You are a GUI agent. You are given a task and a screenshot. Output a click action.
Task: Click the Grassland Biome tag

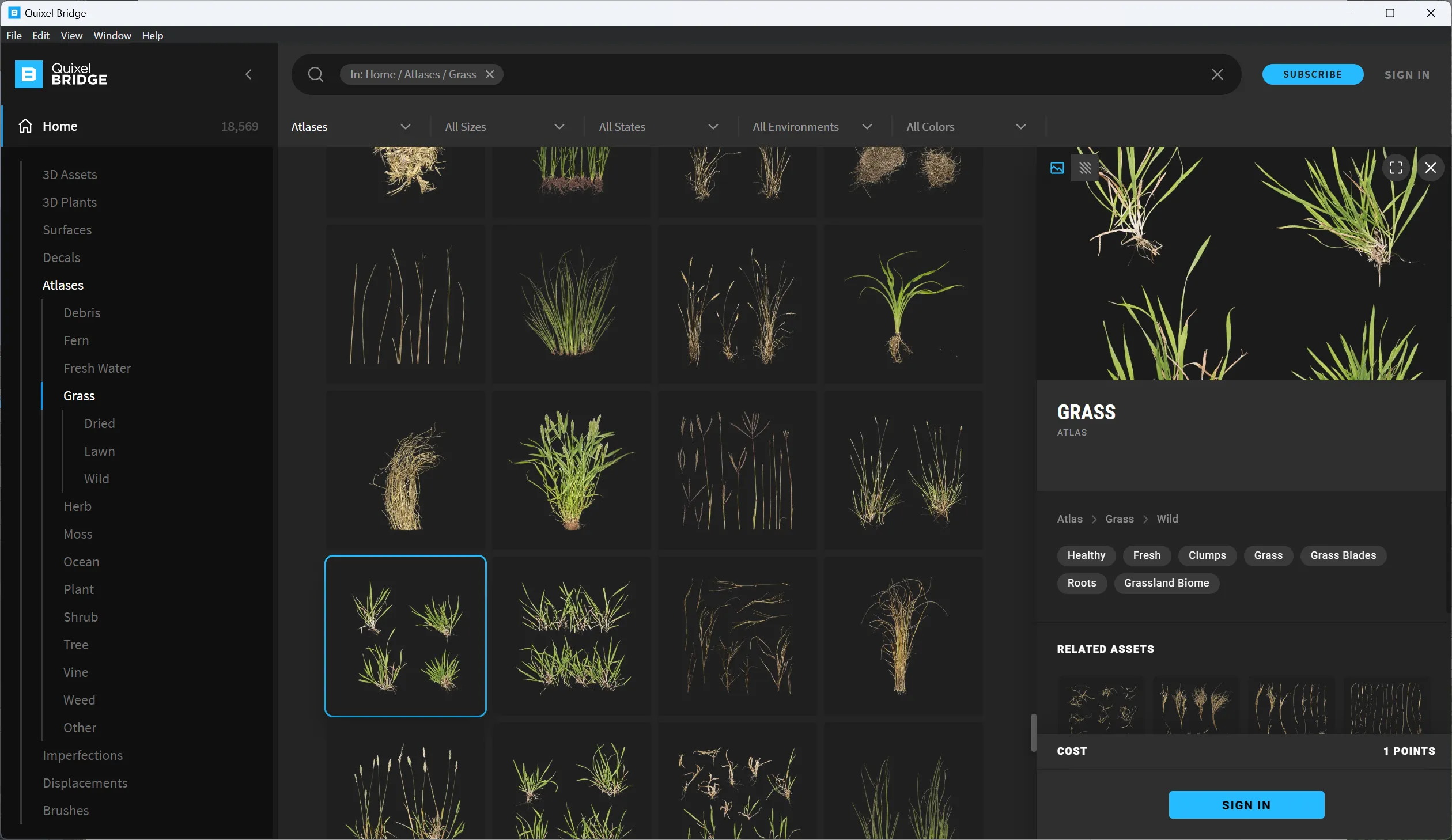(1166, 583)
